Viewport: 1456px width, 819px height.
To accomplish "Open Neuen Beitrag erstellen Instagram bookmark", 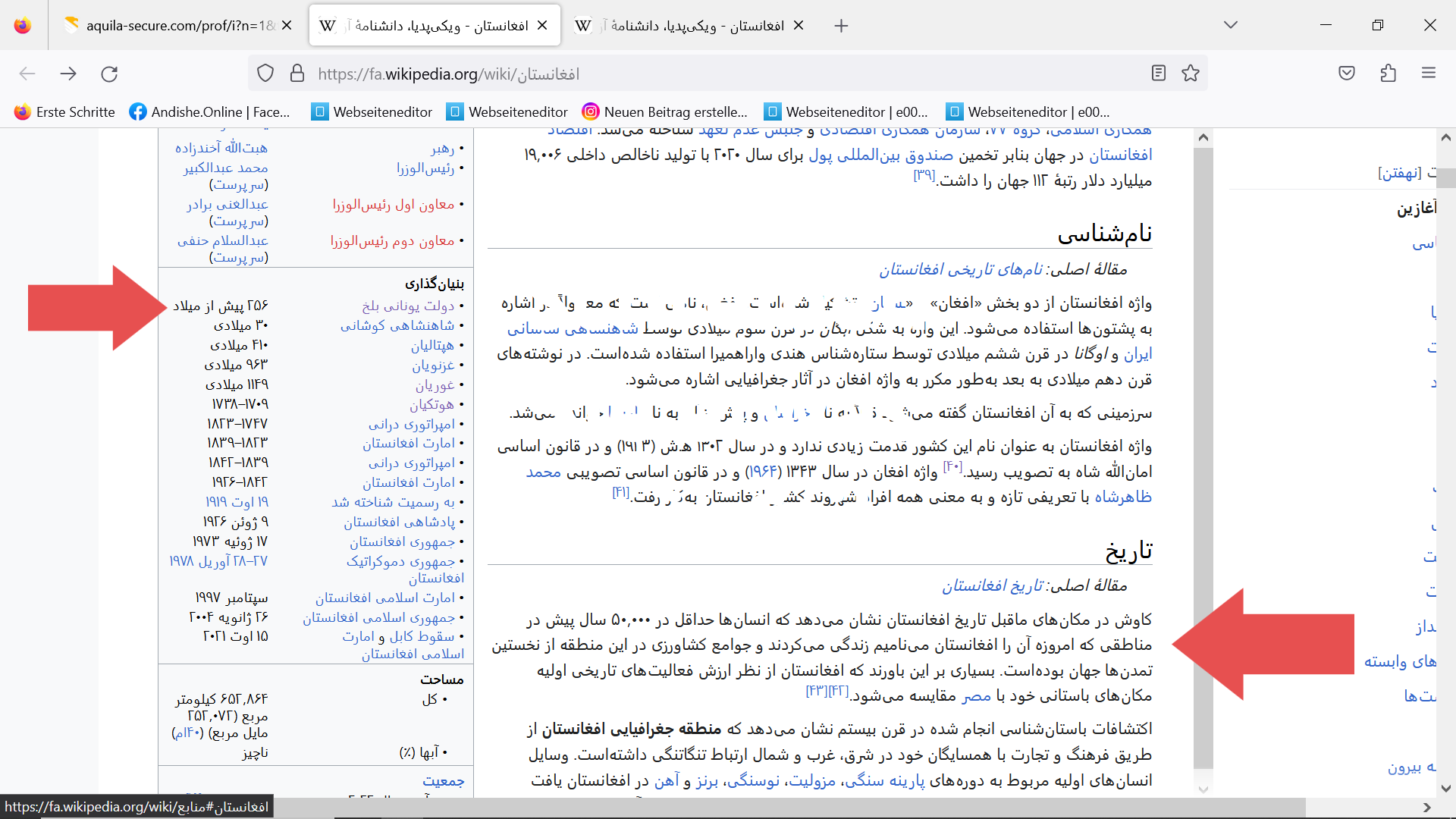I will pyautogui.click(x=665, y=112).
